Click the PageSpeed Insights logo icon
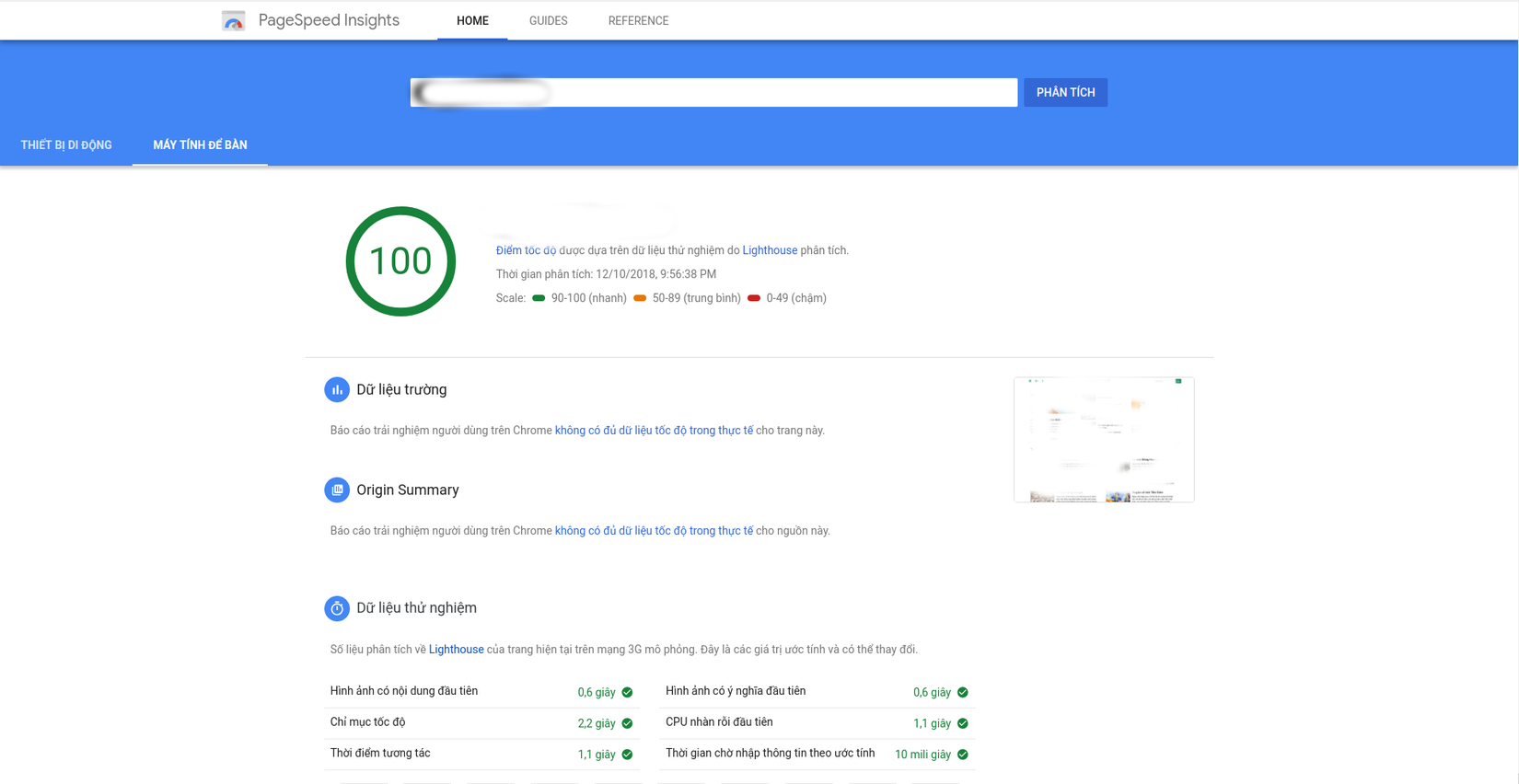 tap(234, 20)
